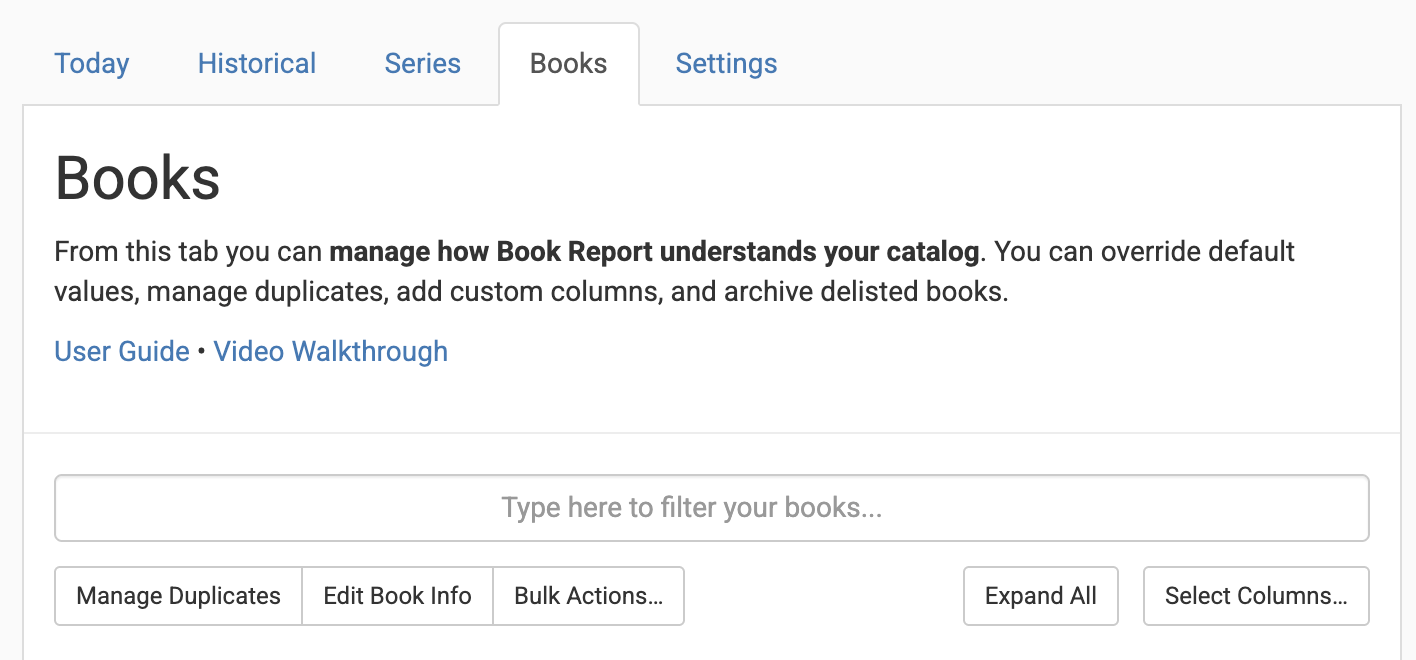Navigate to today's sales via Today tab

point(91,63)
